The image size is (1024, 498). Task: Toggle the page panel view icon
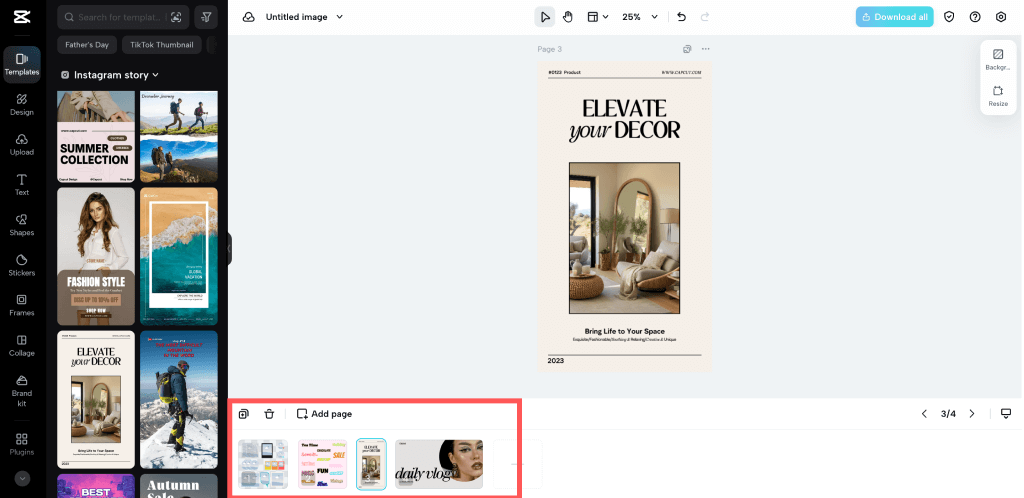pos(1006,414)
